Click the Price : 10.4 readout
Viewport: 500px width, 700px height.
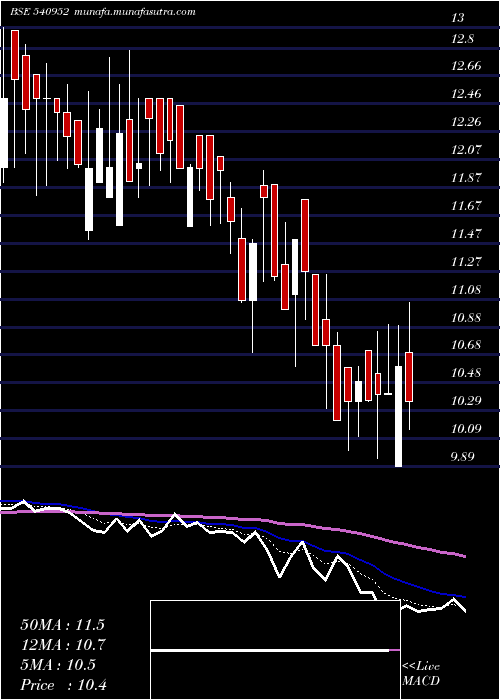pos(64,685)
